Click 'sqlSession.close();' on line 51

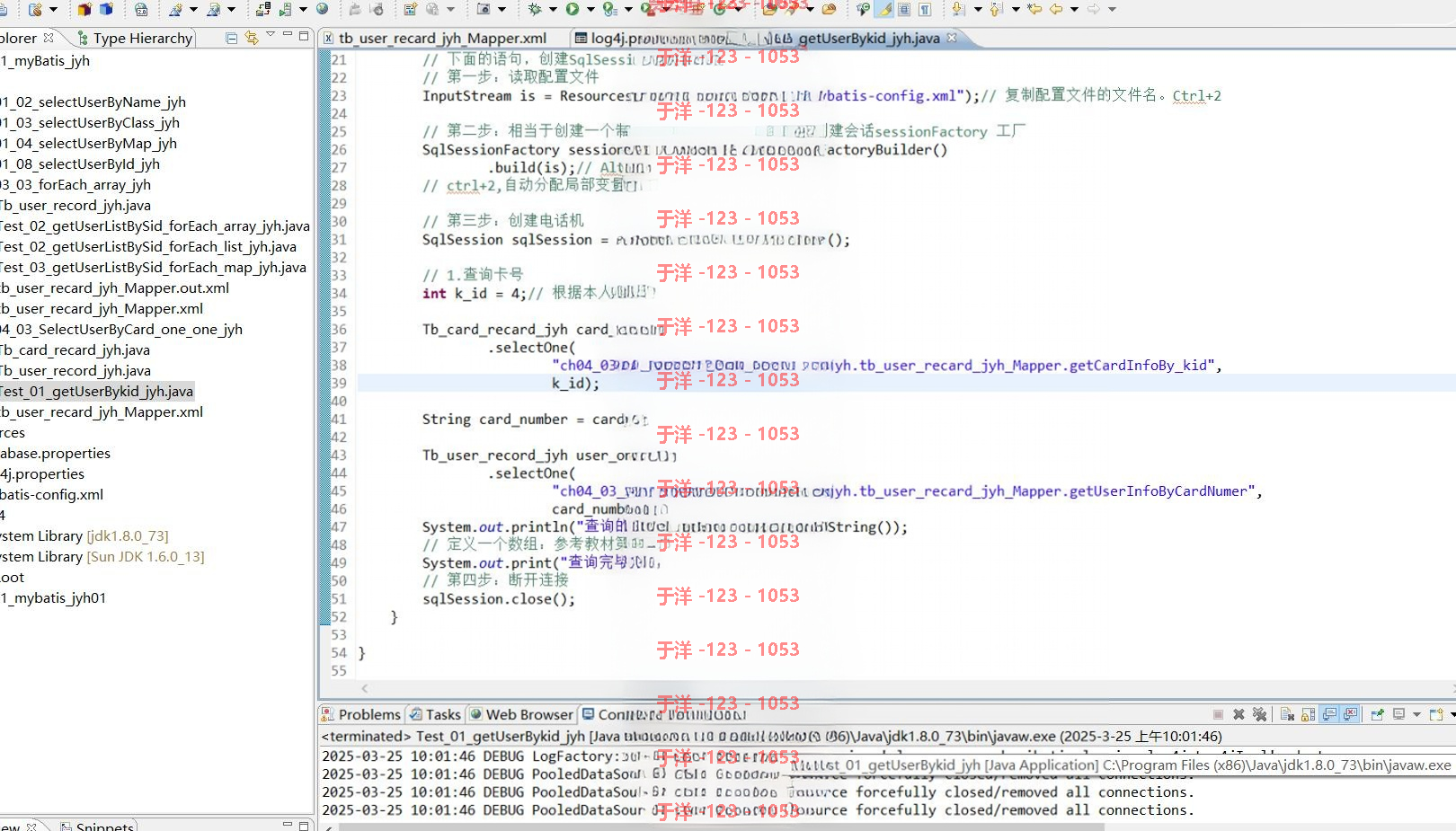499,598
